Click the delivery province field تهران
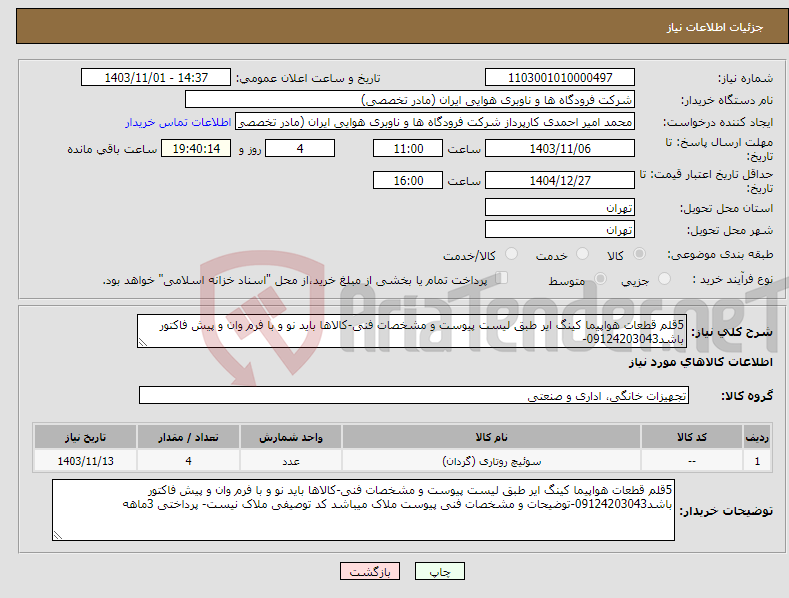 coord(560,207)
